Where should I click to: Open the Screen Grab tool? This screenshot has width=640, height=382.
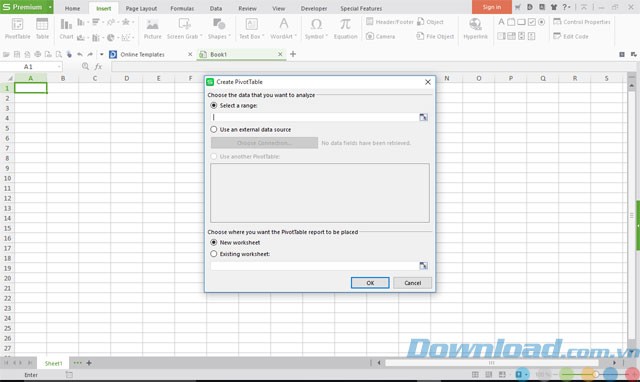coord(184,29)
